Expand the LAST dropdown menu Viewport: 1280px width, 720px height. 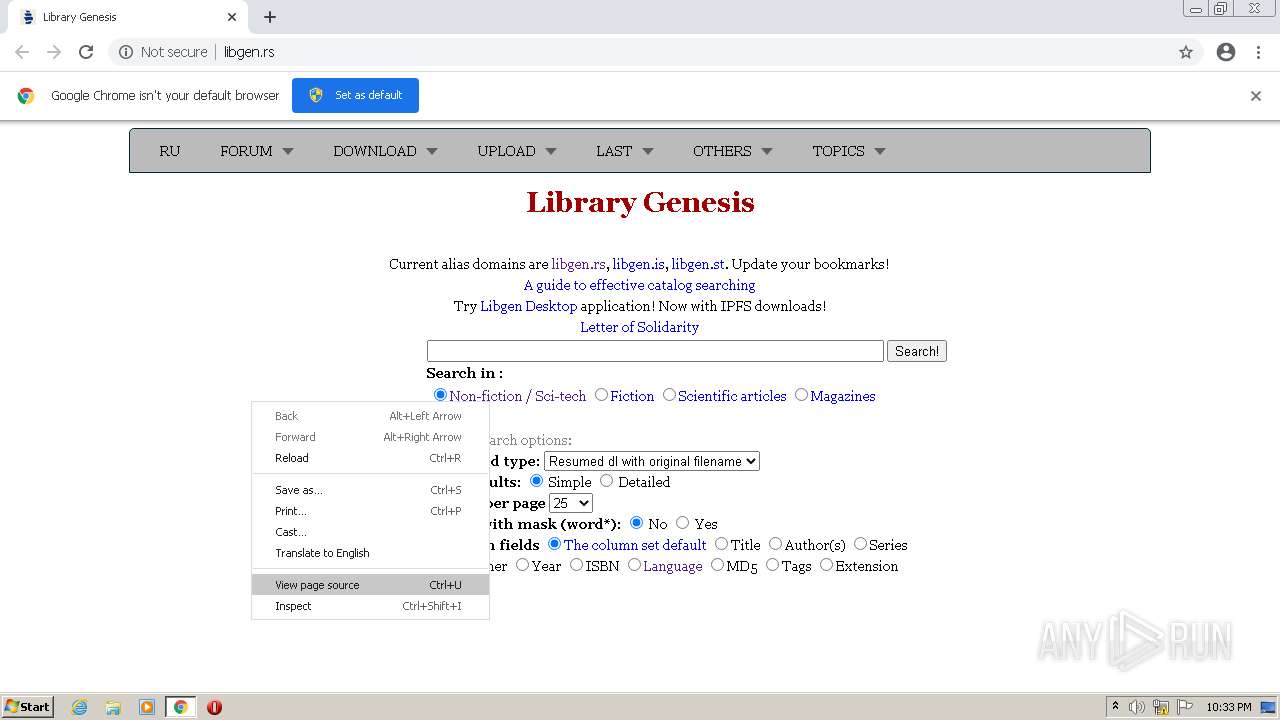coord(625,151)
